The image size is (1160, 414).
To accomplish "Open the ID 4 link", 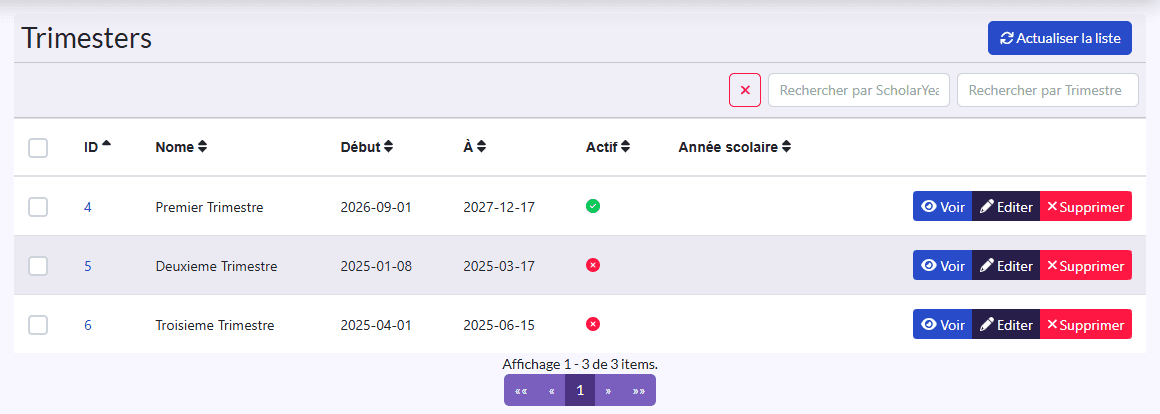I will (x=87, y=207).
